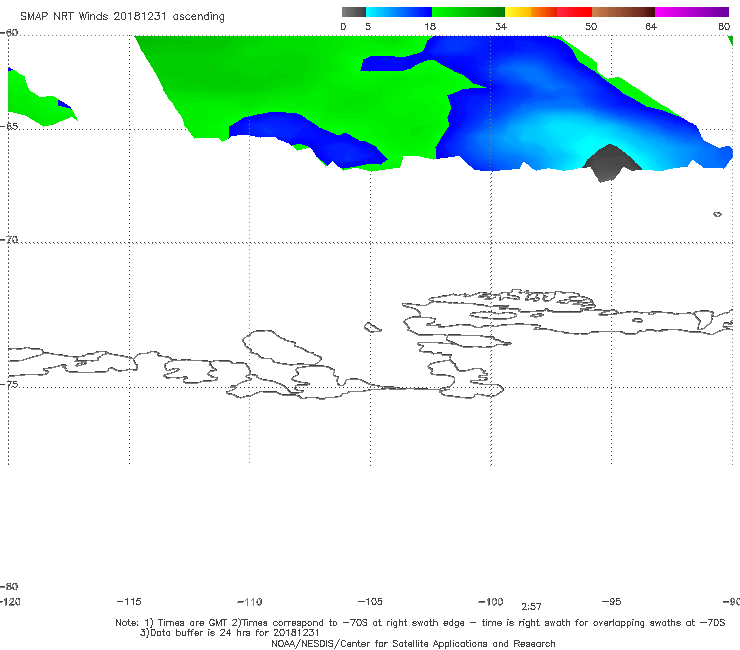Click the '50' label under color bar

(x=591, y=27)
